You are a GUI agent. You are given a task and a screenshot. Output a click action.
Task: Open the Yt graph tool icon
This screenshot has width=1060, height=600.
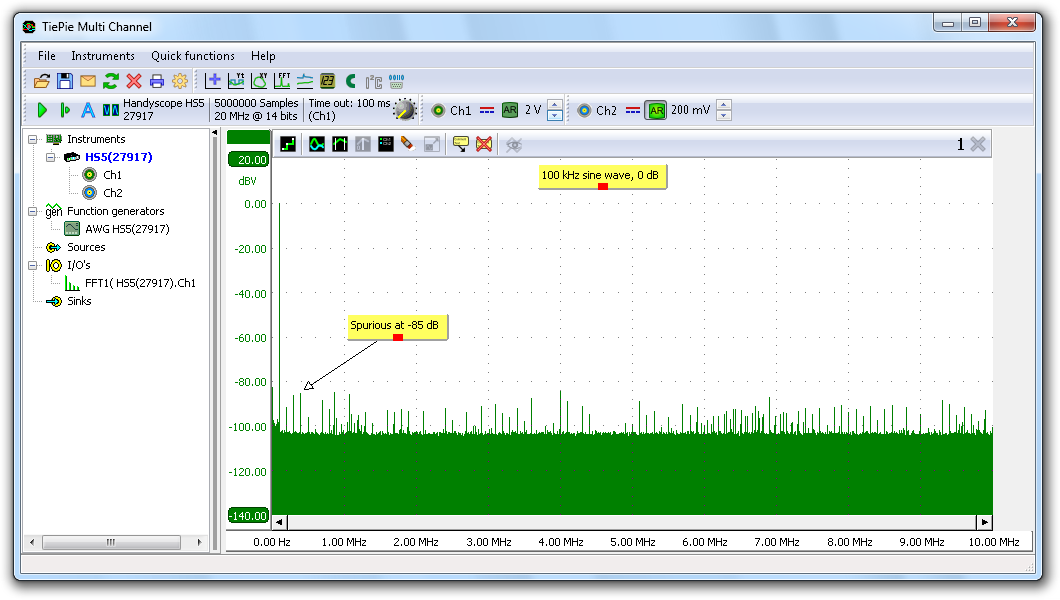[236, 81]
